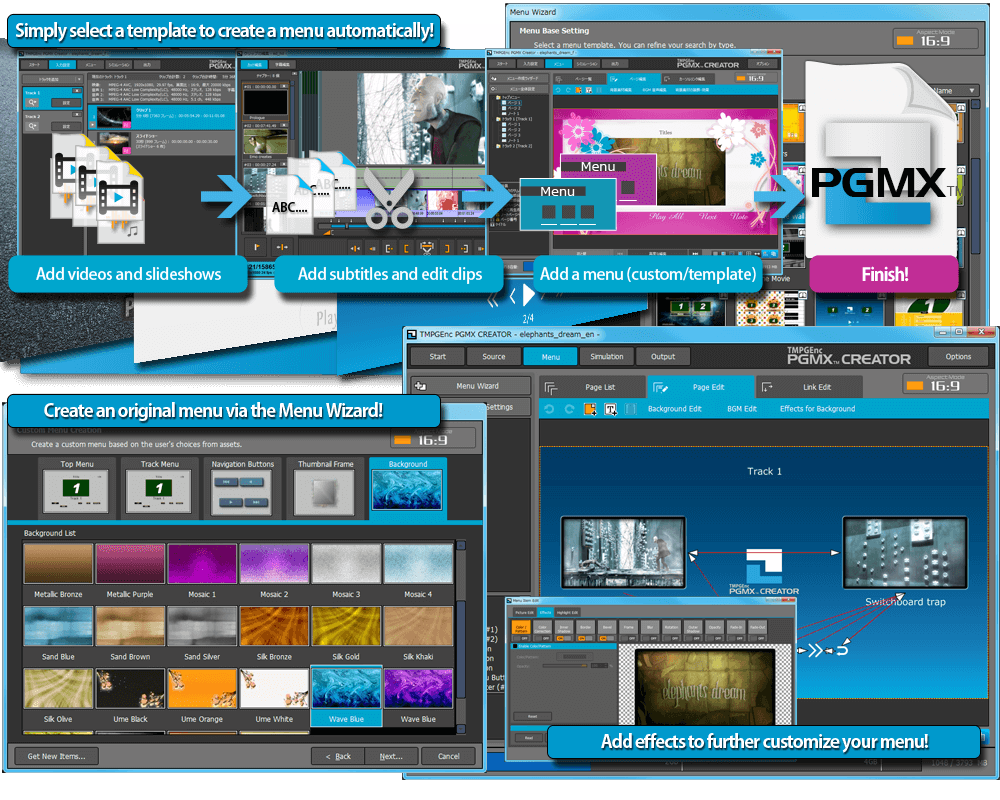Select the Switchboard trap thumbnail on the canvas
Screen dimensions: 1000x800
(x=905, y=552)
